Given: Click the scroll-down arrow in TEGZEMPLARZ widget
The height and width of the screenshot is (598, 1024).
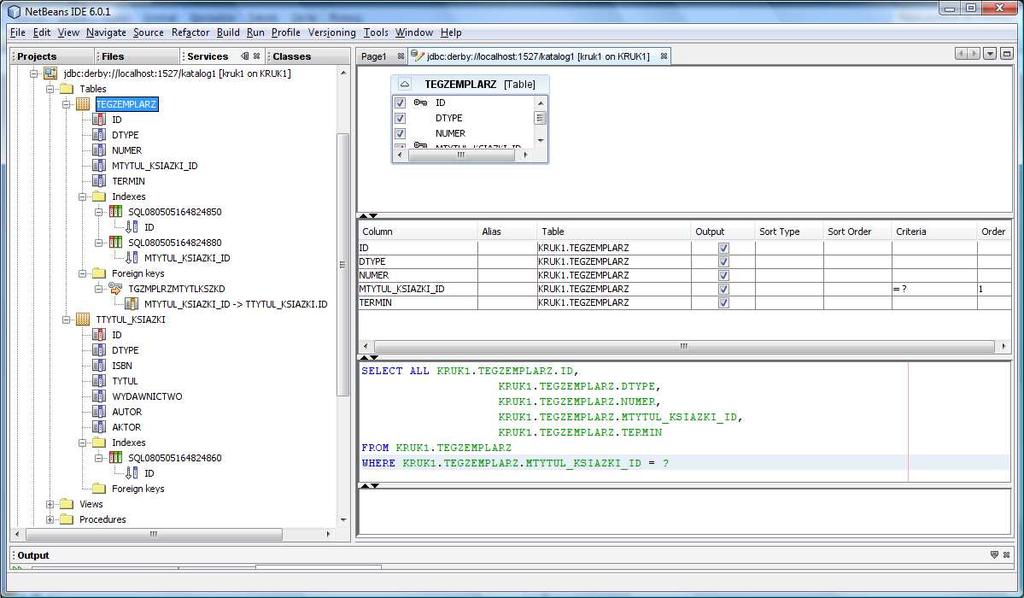Looking at the screenshot, I should 540,141.
